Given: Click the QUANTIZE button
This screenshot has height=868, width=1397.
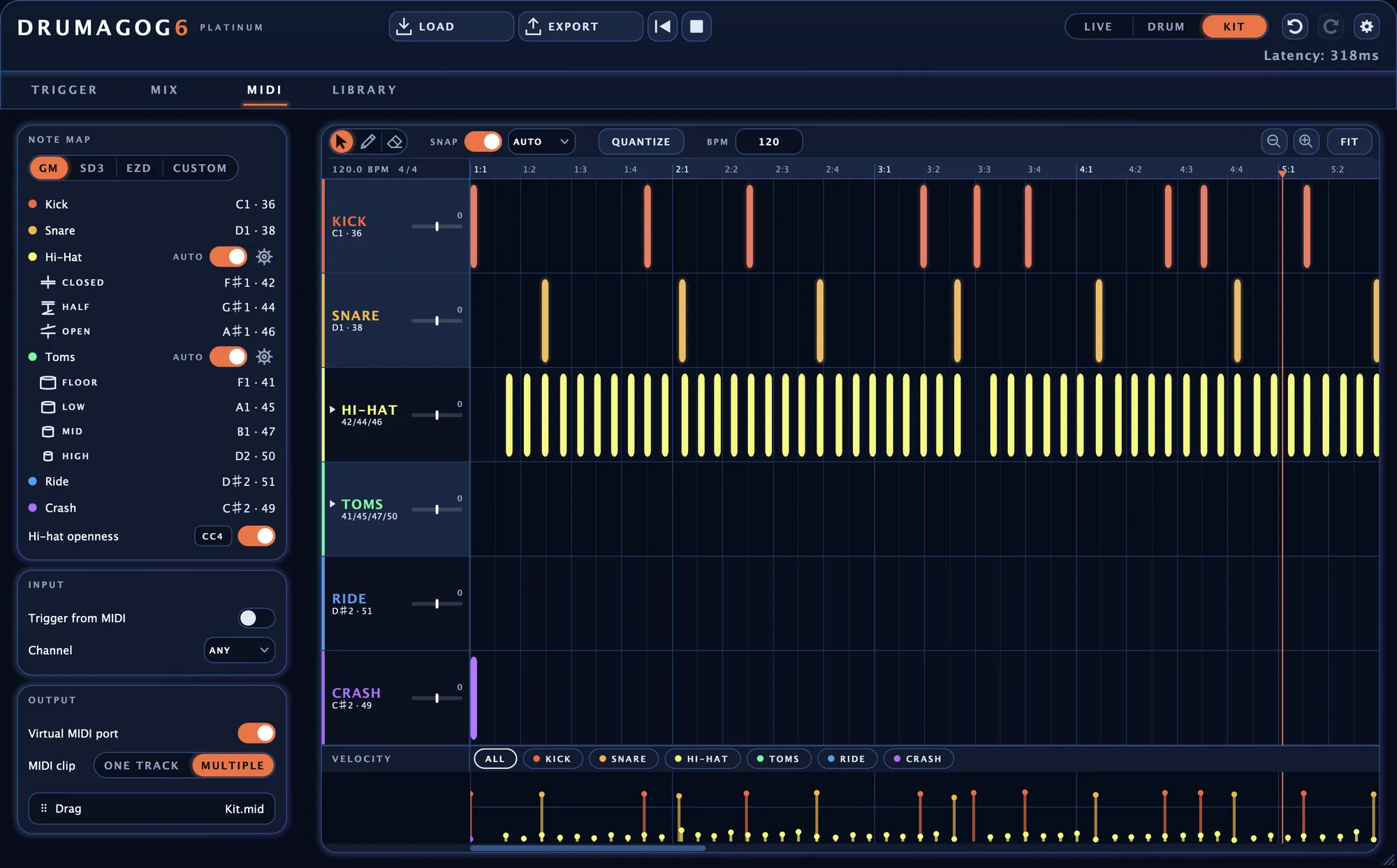Looking at the screenshot, I should [x=641, y=142].
